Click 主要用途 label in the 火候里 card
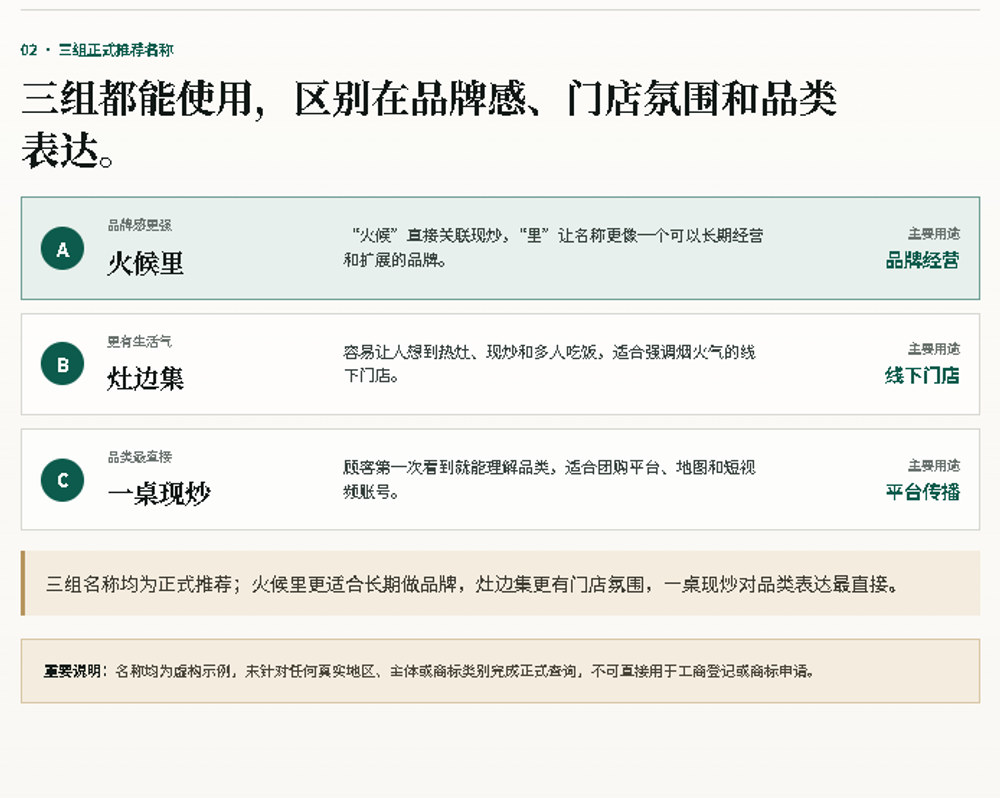 click(934, 233)
